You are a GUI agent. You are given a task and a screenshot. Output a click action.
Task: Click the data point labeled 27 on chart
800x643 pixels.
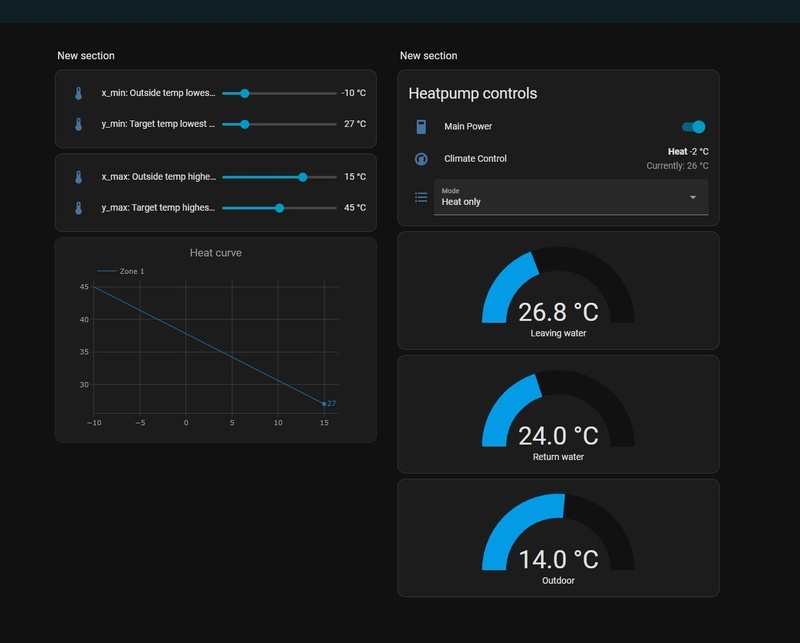tap(324, 404)
